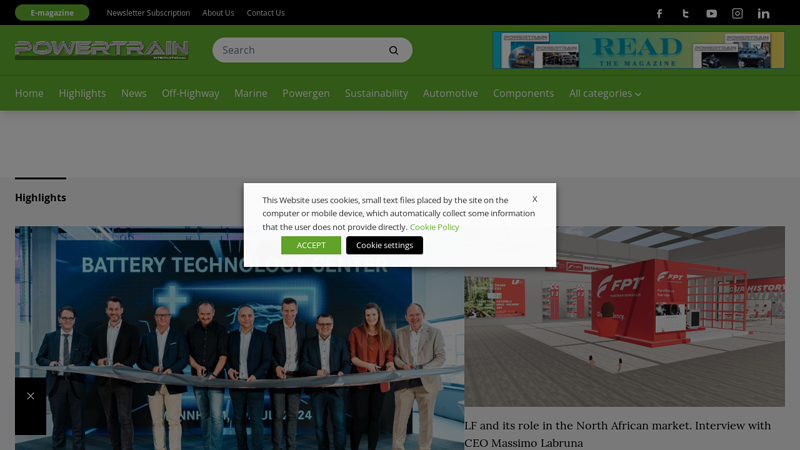
Task: Open the News menu item
Action: click(134, 93)
